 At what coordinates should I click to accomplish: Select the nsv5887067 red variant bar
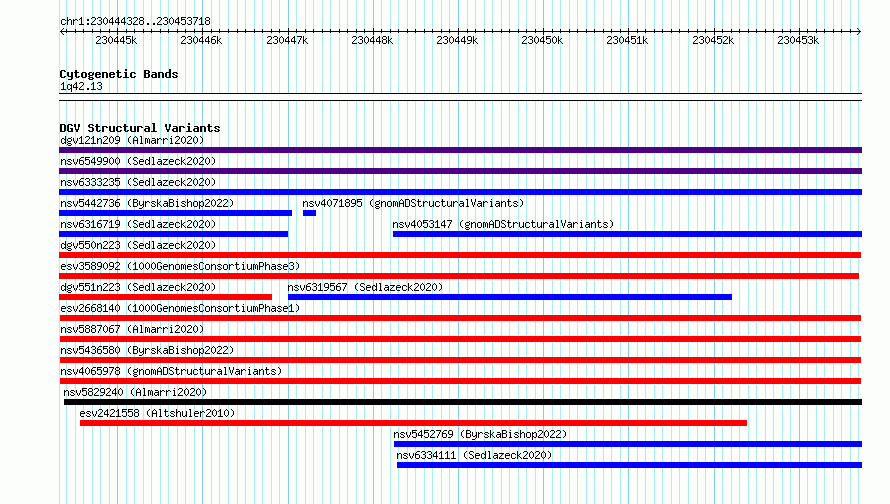coord(460,339)
